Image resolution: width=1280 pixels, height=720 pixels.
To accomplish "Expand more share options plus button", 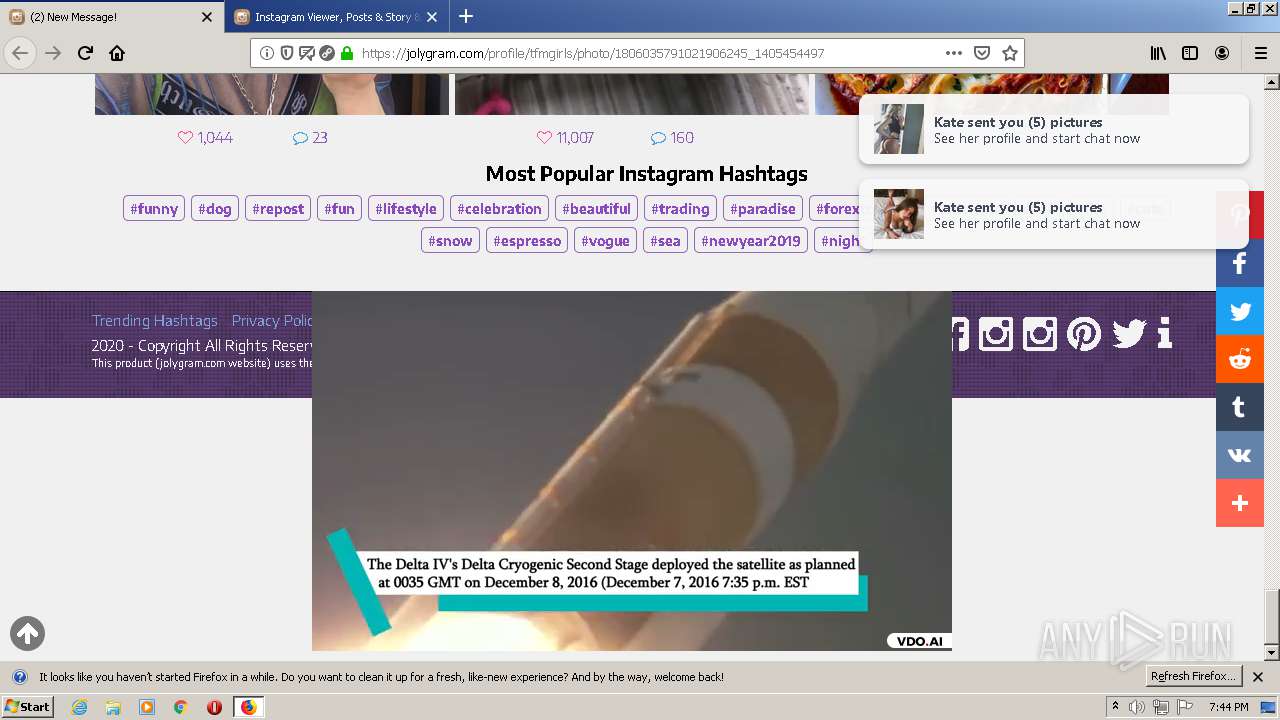I will pos(1240,503).
